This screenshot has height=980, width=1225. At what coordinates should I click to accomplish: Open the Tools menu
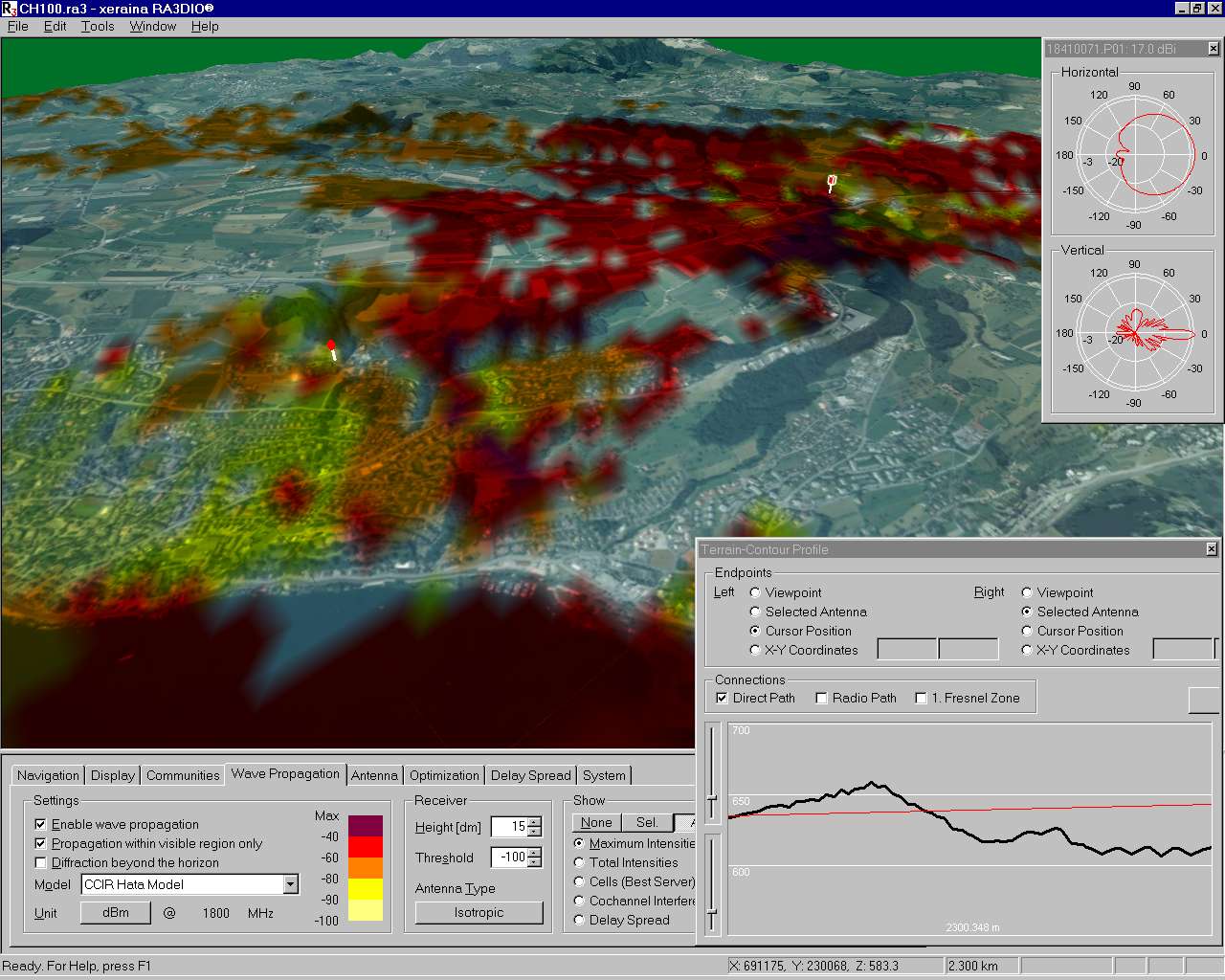[x=98, y=26]
